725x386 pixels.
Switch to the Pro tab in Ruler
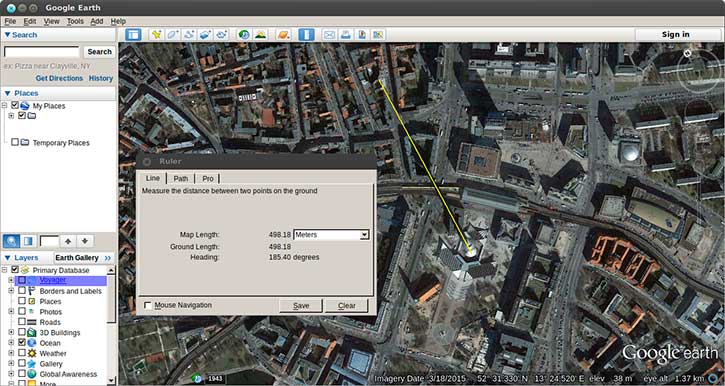click(208, 178)
